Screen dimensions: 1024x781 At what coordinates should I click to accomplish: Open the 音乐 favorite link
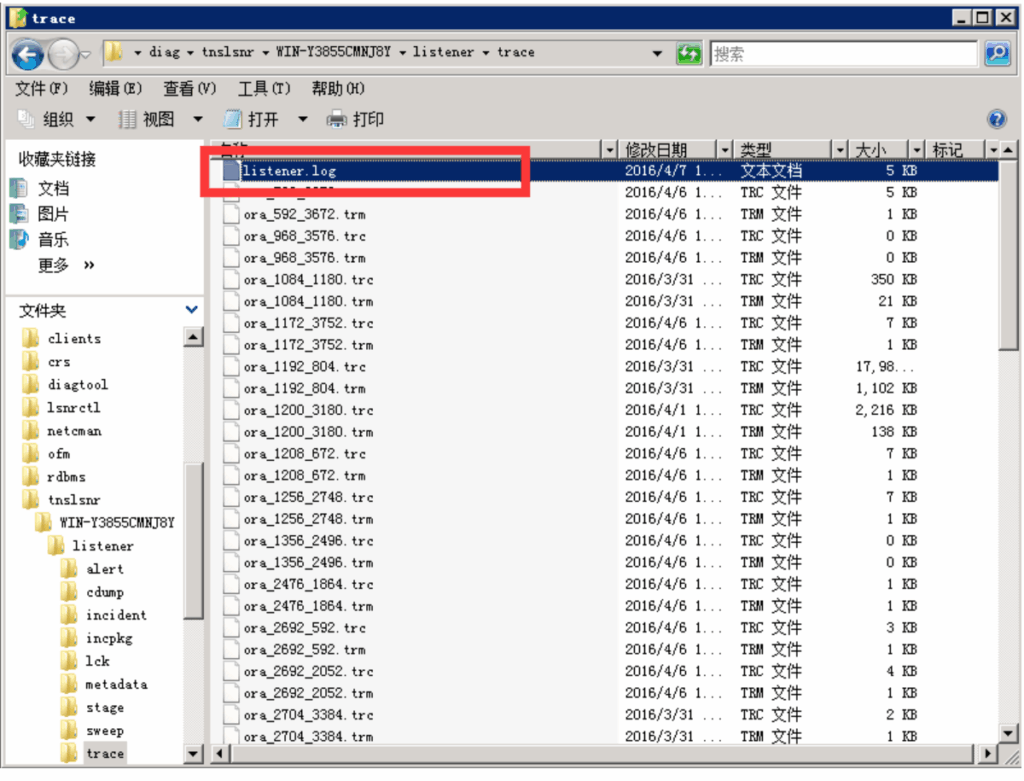click(x=53, y=240)
